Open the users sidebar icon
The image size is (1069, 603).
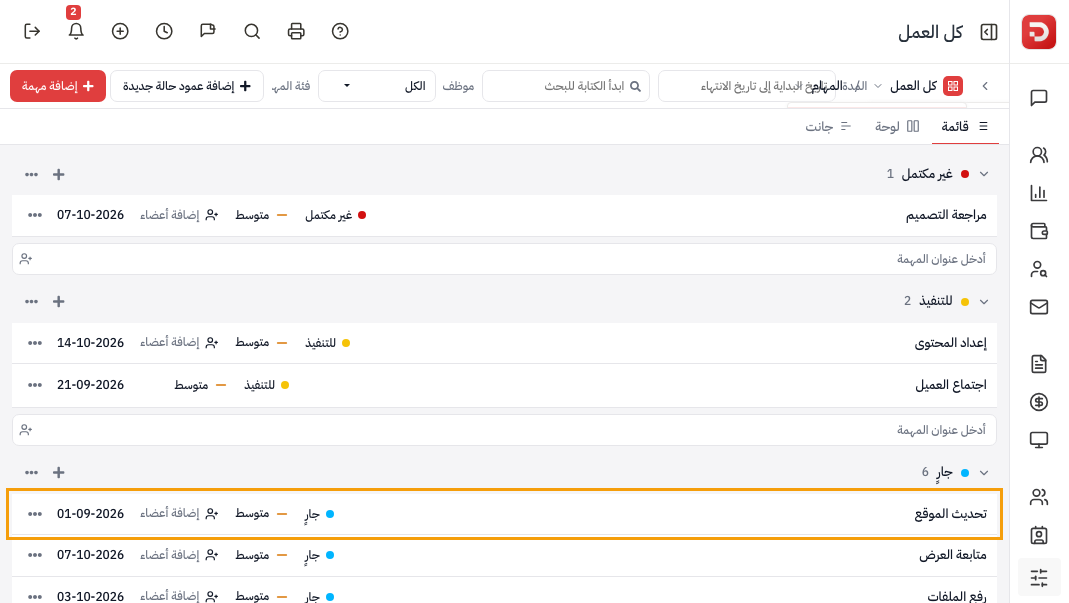point(1039,156)
